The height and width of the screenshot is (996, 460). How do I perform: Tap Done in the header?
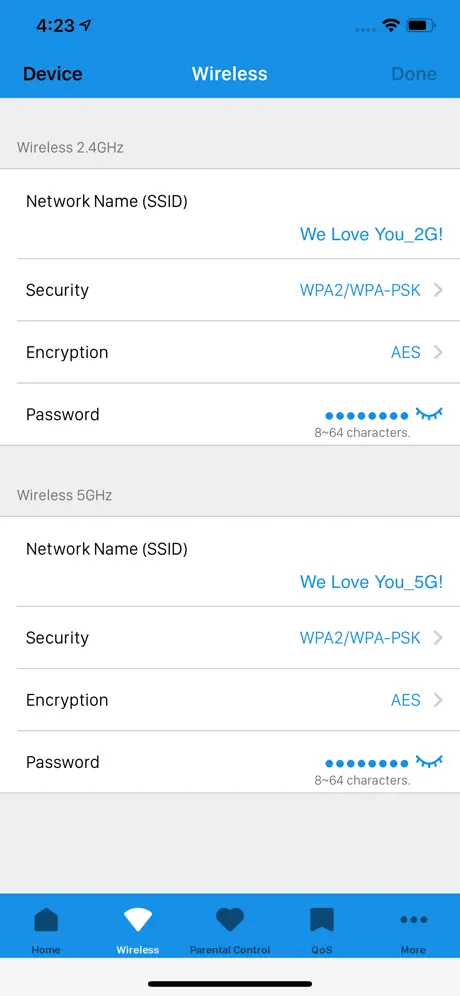414,74
